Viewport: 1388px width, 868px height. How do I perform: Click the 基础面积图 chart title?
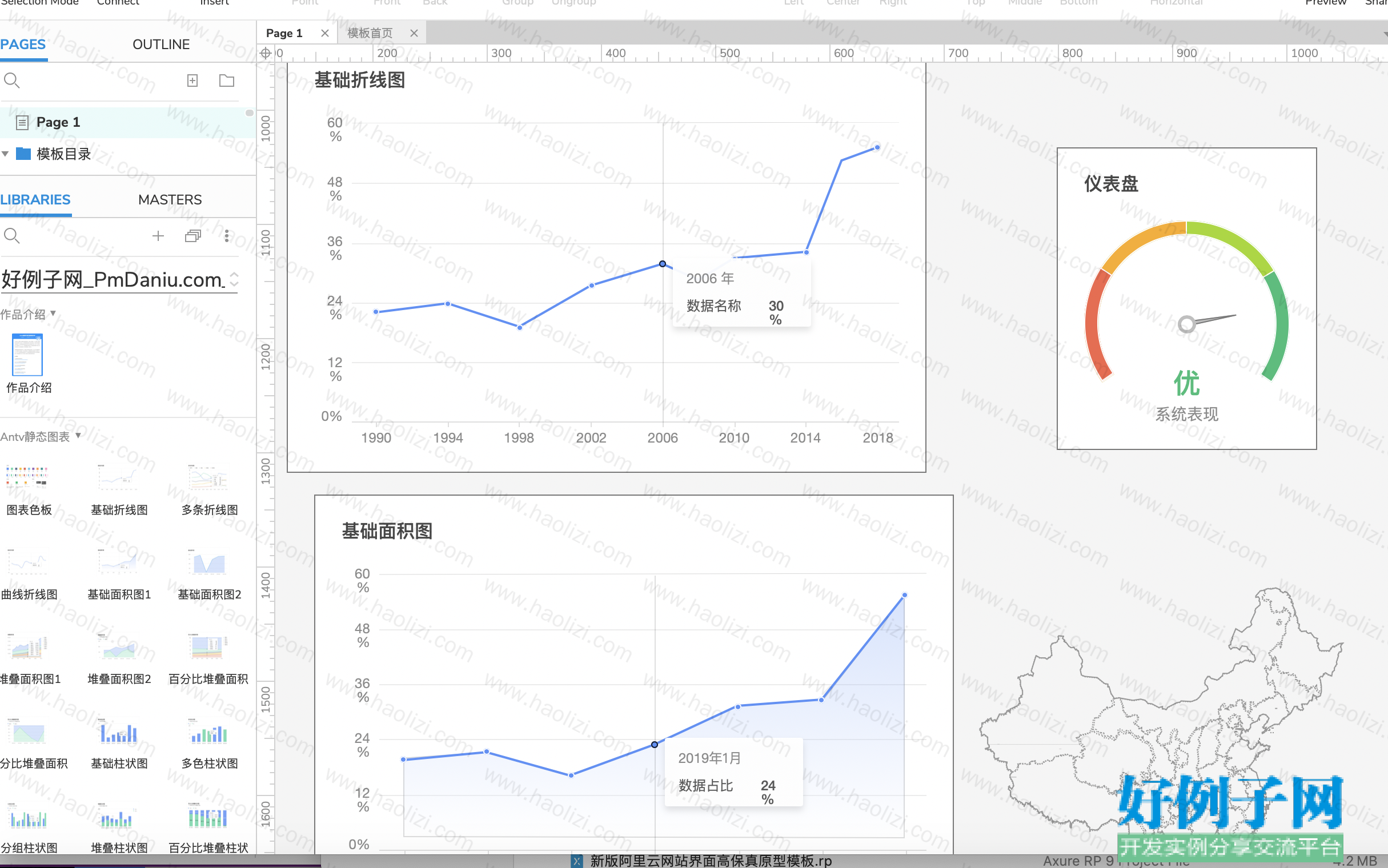[387, 531]
